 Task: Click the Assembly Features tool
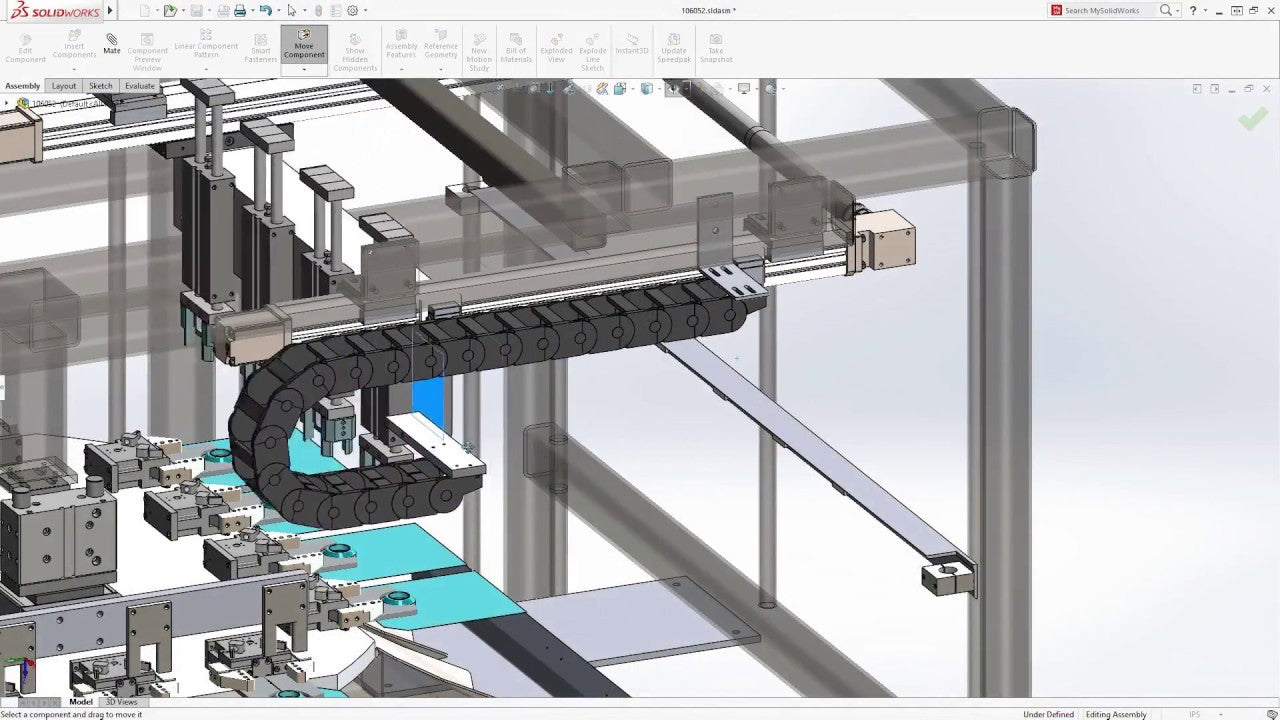click(401, 44)
